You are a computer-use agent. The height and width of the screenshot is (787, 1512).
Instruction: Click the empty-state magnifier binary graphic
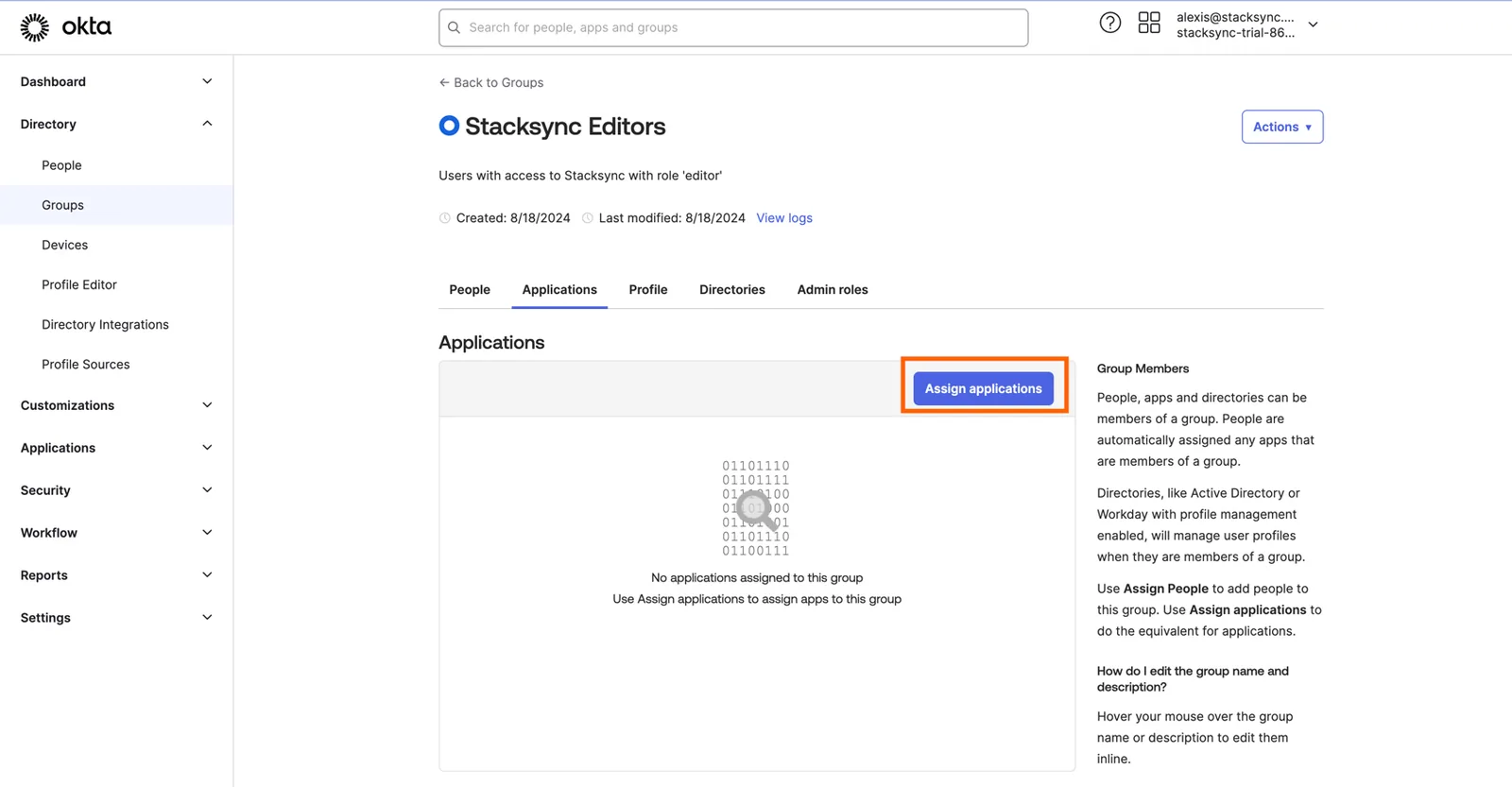756,508
